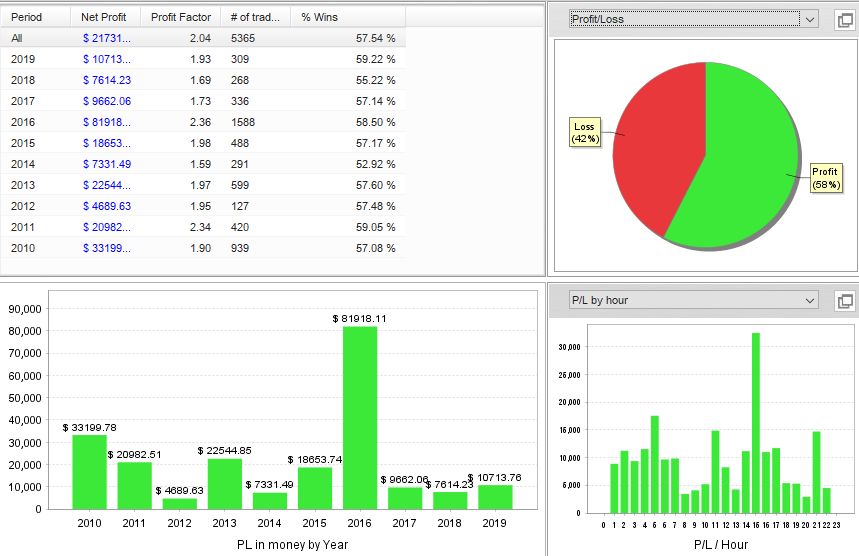Open the P/L by hour chart dropdown

[694, 300]
